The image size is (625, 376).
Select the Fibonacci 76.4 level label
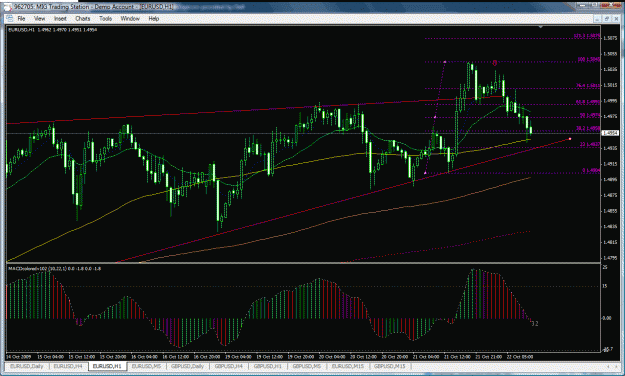click(x=588, y=86)
